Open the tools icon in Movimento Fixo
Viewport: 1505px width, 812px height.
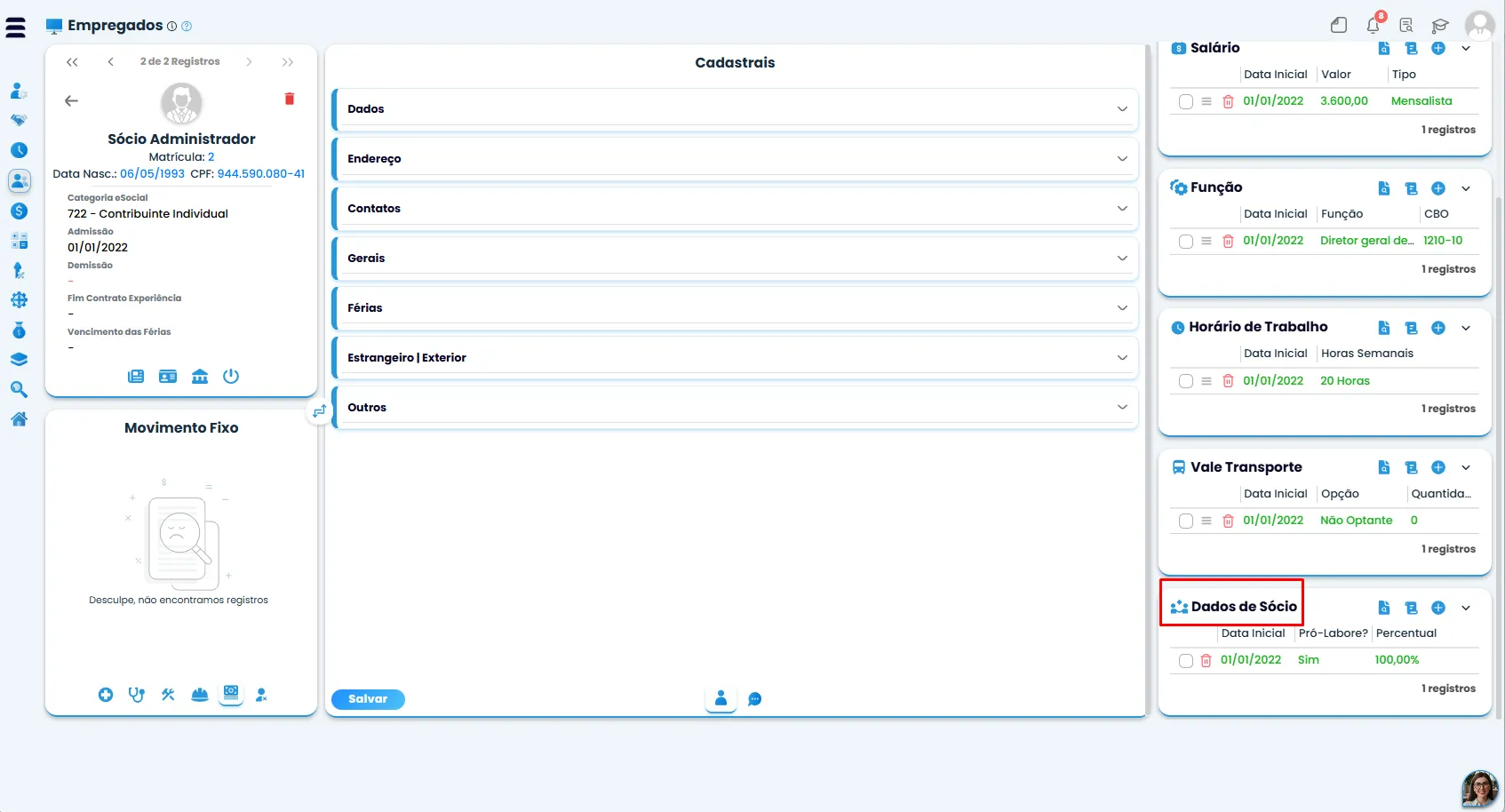(168, 695)
